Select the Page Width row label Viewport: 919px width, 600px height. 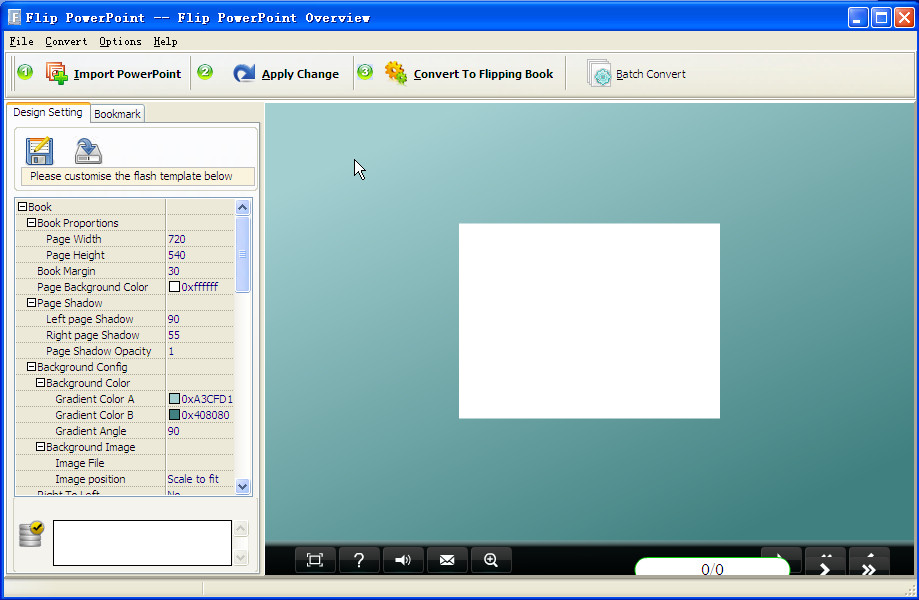point(74,239)
